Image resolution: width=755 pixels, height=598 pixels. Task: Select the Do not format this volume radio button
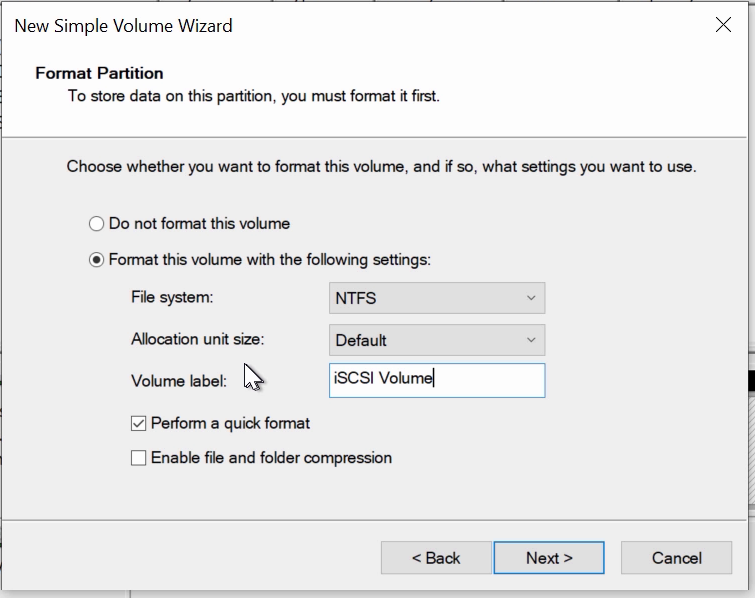pyautogui.click(x=96, y=223)
